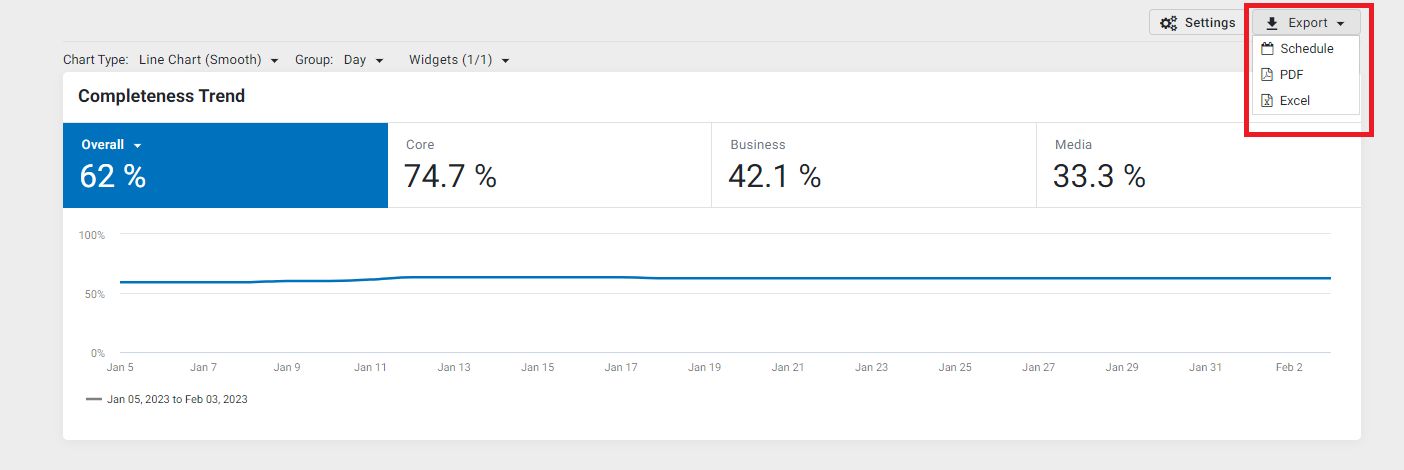Click the Completeness Trend heading
1404x470 pixels.
click(x=161, y=96)
